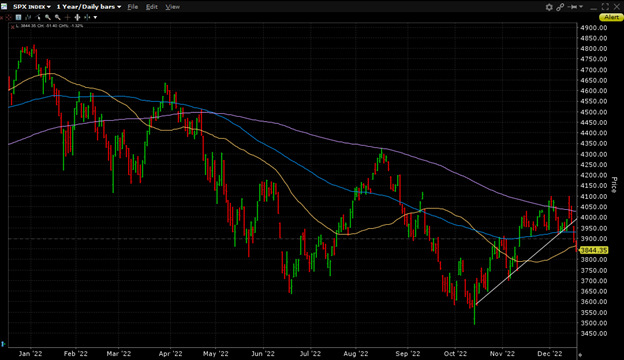Image resolution: width=624 pixels, height=360 pixels.
Task: Open the SPX INDEX symbol dropdown
Action: [32, 7]
